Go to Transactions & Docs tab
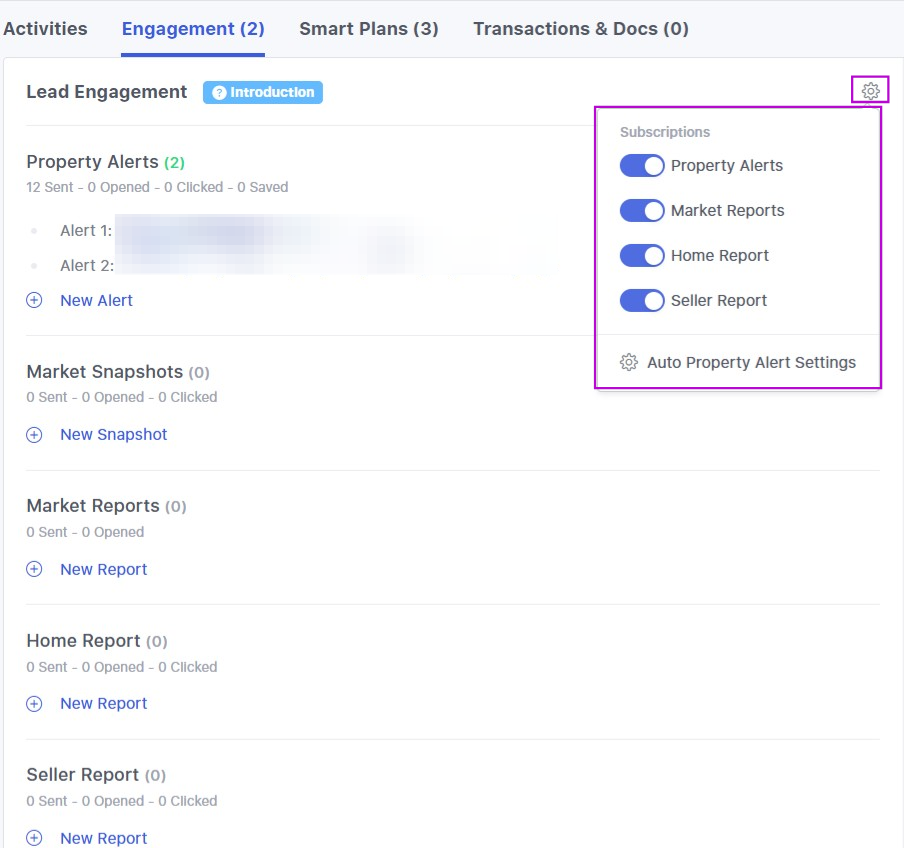The width and height of the screenshot is (904, 848). coord(580,29)
